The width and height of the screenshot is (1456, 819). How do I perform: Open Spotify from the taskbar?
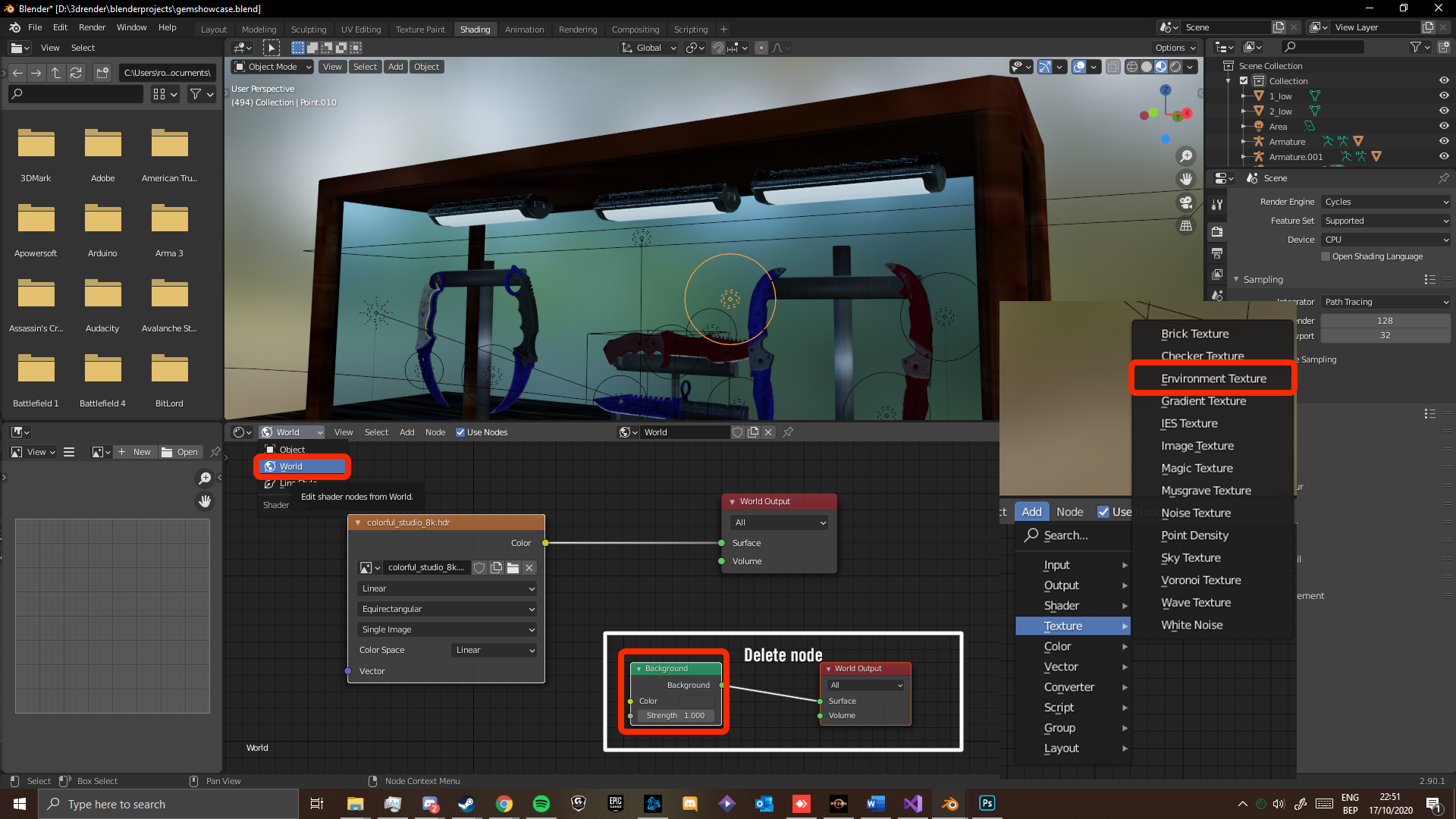coord(541,804)
